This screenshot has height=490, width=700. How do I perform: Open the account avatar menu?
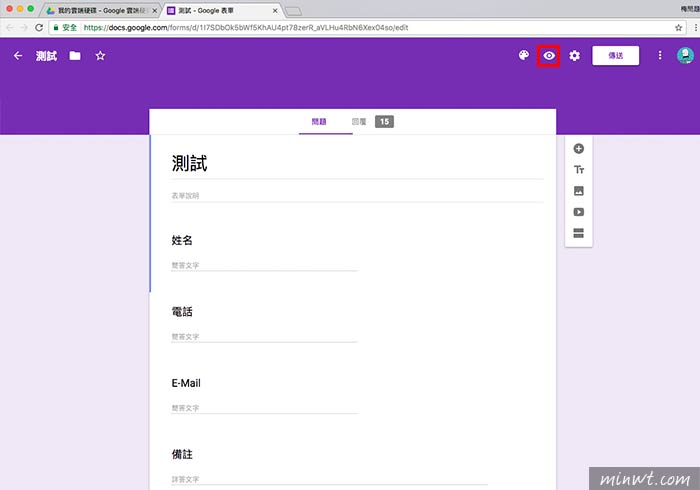[685, 55]
